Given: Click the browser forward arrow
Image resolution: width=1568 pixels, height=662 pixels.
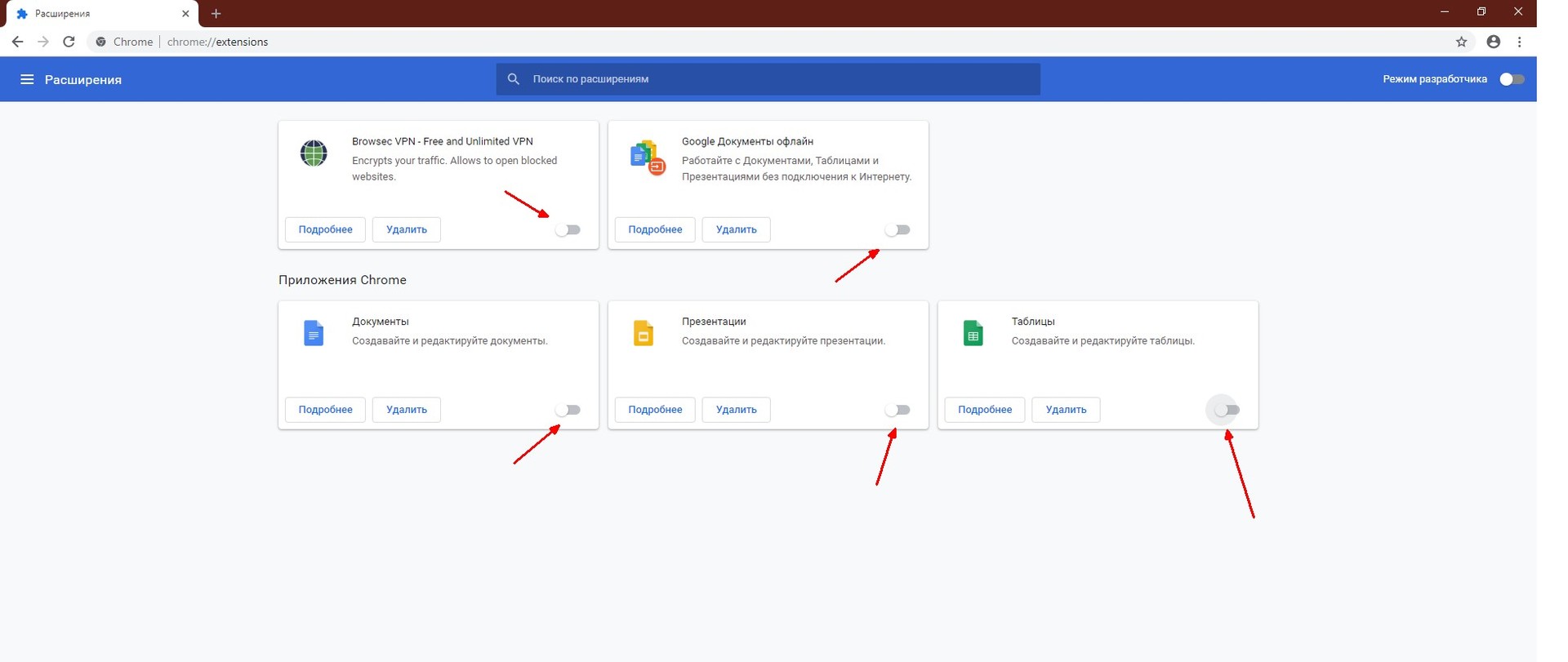Looking at the screenshot, I should 43,42.
